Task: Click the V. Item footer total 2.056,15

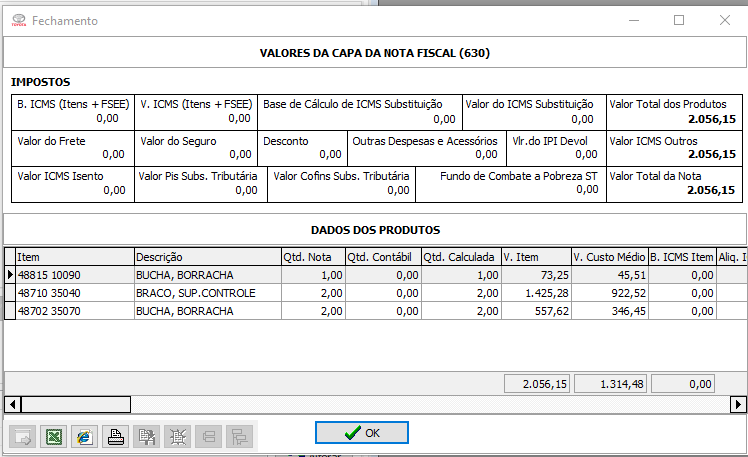Action: pos(537,384)
